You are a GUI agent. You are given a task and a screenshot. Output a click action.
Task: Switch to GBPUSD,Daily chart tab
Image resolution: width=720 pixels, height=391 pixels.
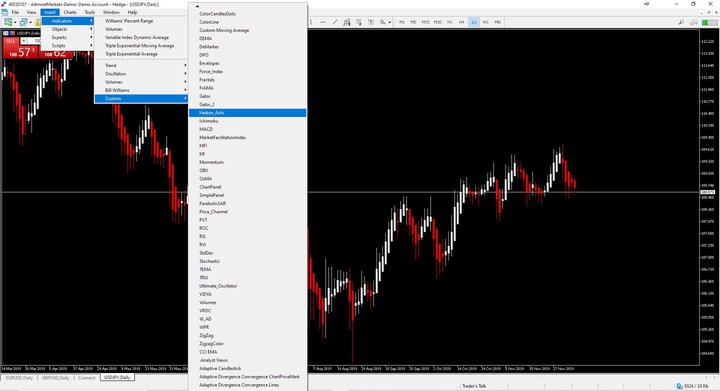tap(56, 378)
